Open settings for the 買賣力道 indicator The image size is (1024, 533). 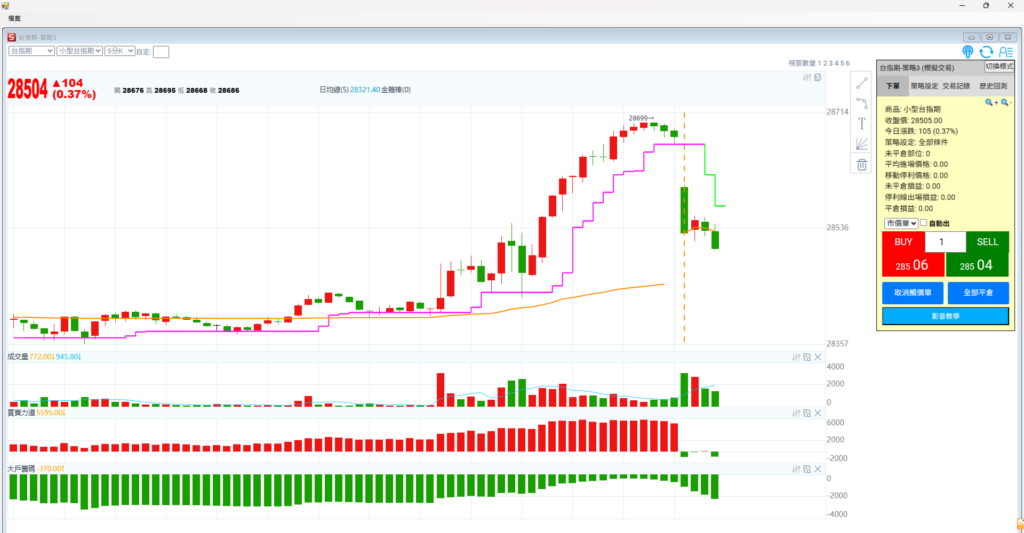click(795, 413)
